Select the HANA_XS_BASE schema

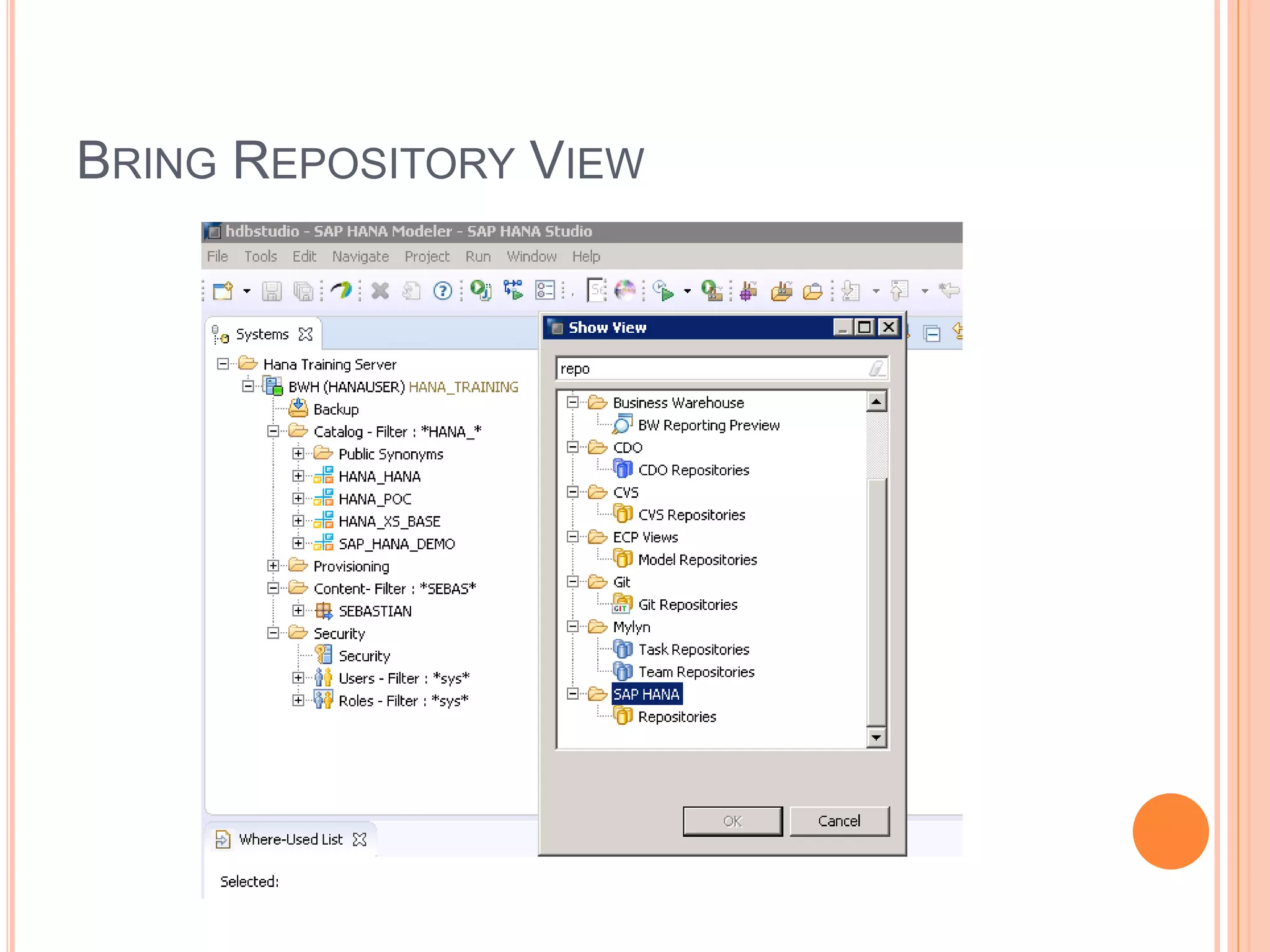pos(389,521)
